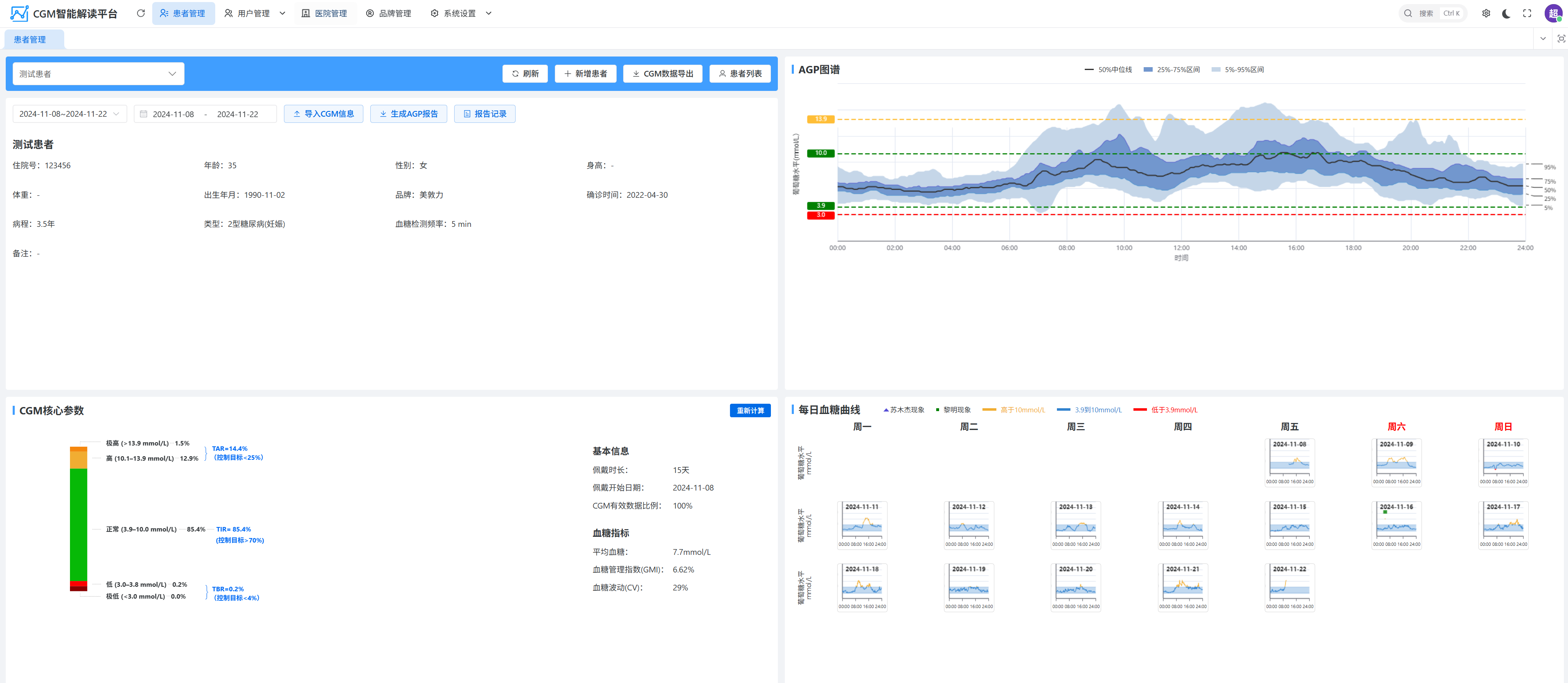
Task: Open the date range preset dropdown
Action: 70,114
